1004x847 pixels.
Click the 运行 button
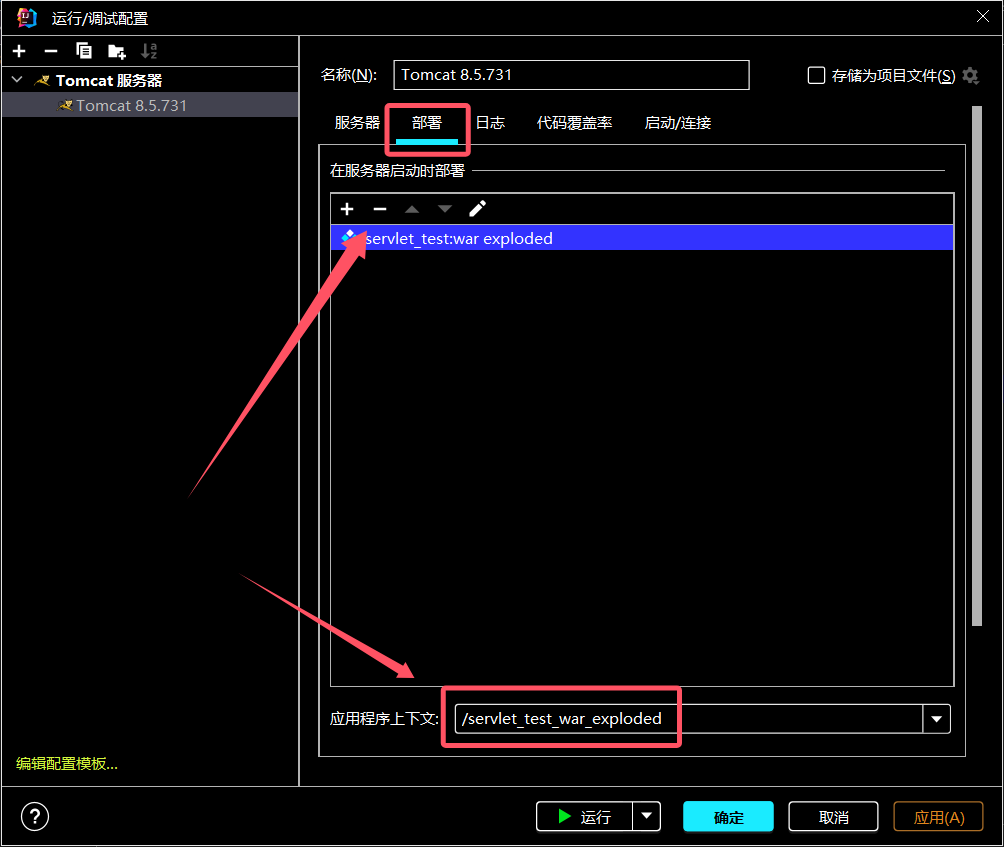585,816
